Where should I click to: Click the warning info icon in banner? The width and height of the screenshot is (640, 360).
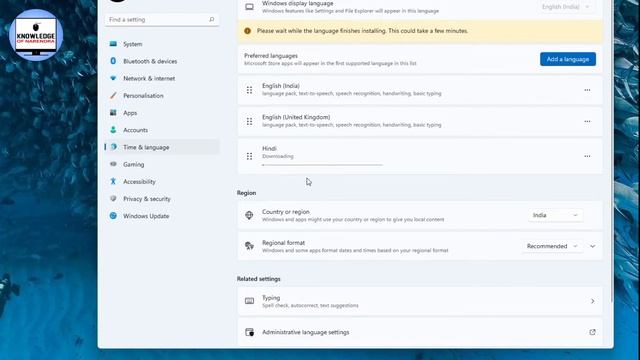coord(247,31)
